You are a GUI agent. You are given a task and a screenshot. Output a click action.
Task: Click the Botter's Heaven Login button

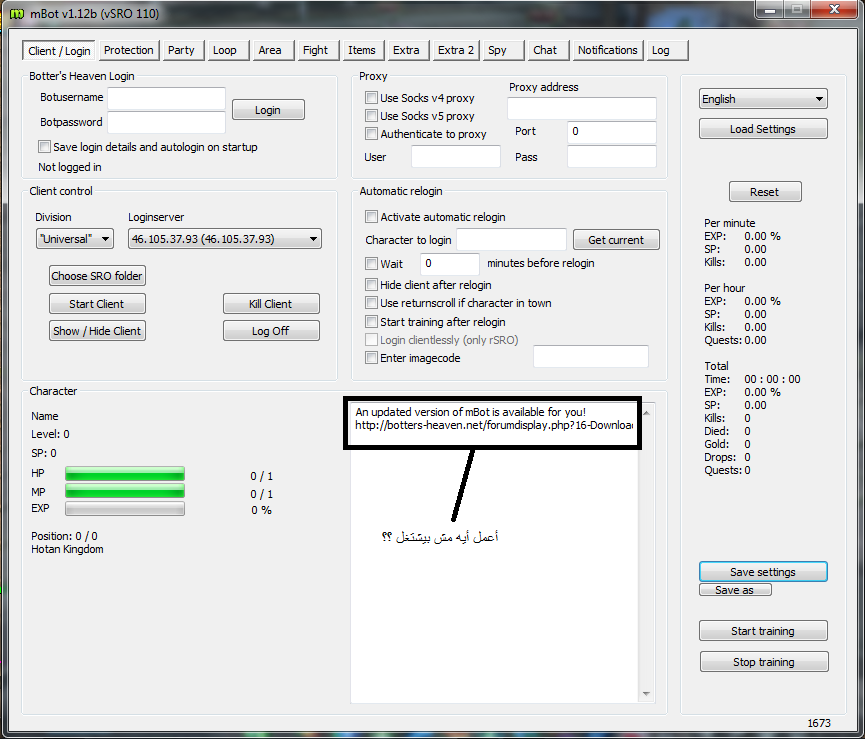click(268, 110)
